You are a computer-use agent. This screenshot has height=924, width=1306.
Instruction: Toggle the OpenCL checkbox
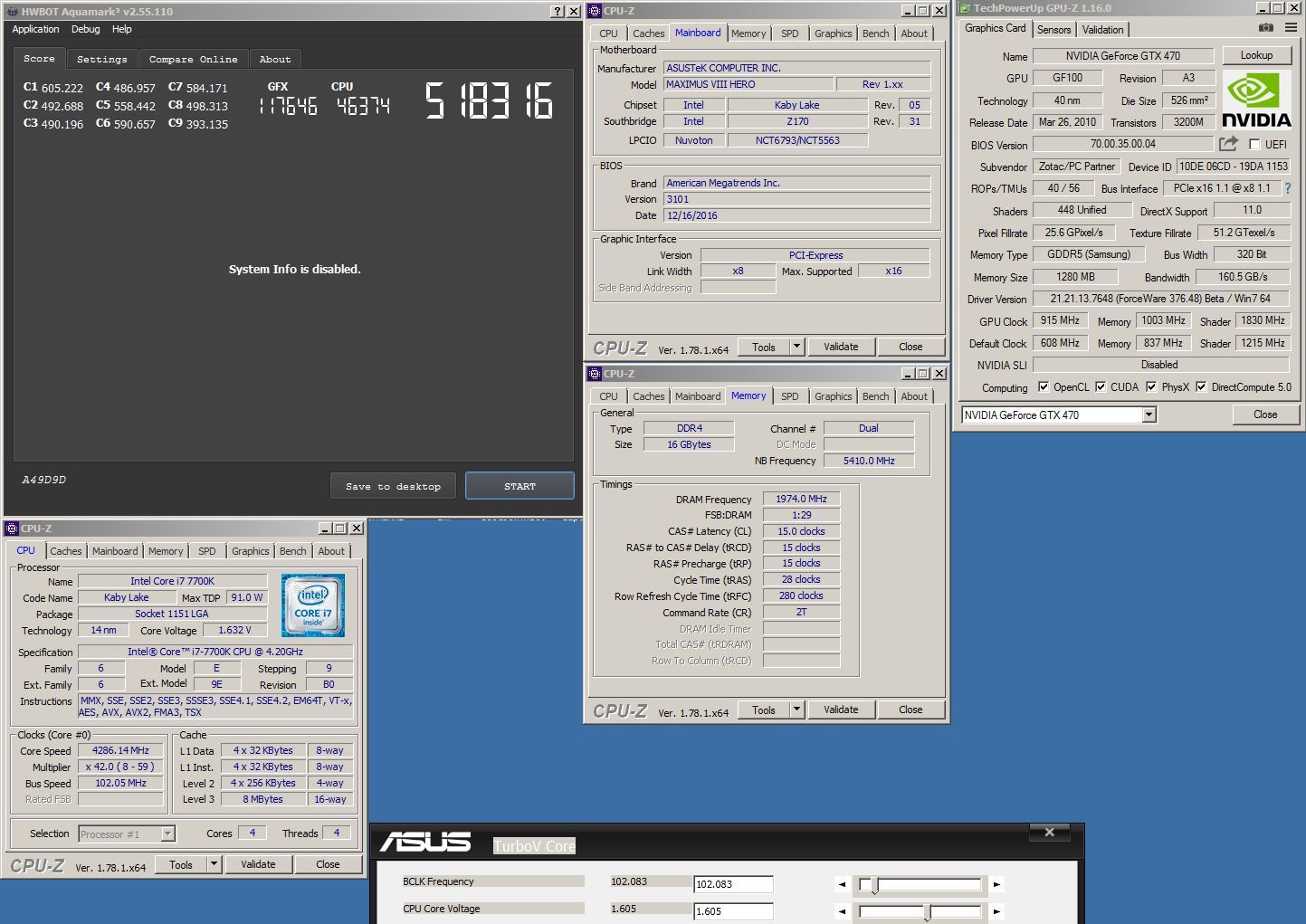[1044, 386]
